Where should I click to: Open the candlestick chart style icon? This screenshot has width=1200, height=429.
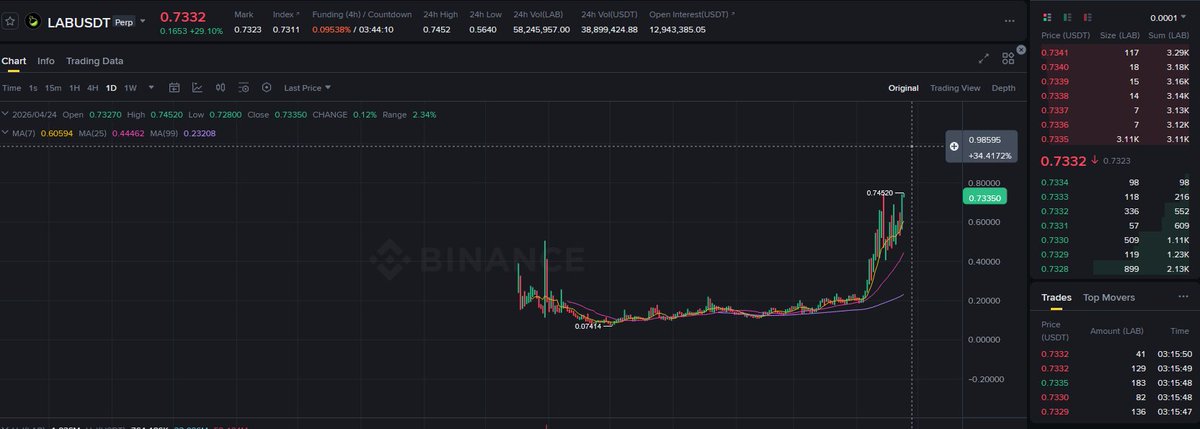pyautogui.click(x=220, y=88)
